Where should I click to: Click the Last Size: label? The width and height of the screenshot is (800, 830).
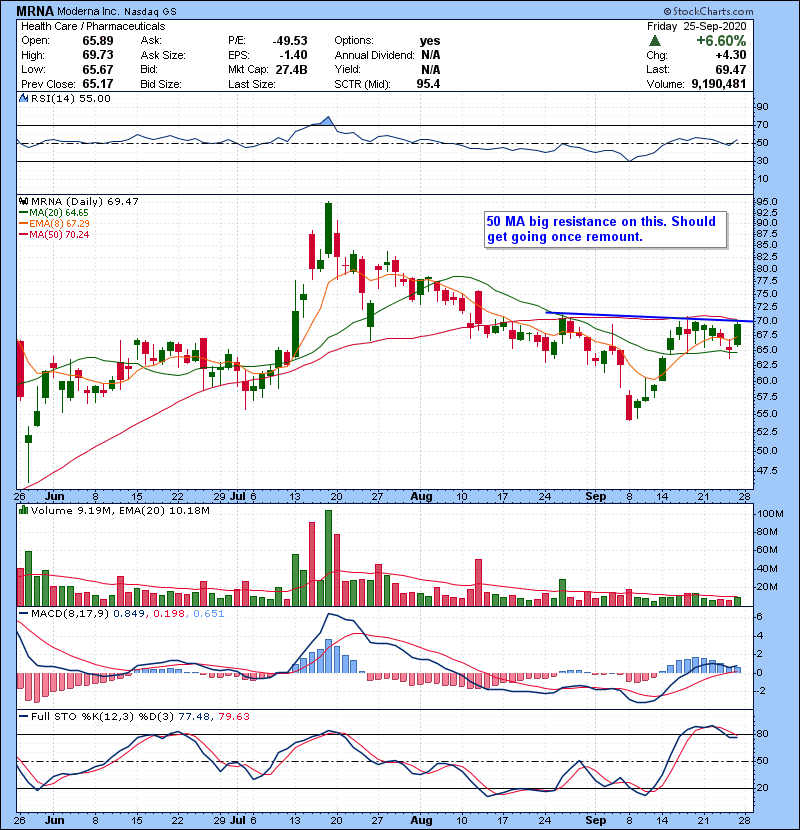tap(251, 84)
